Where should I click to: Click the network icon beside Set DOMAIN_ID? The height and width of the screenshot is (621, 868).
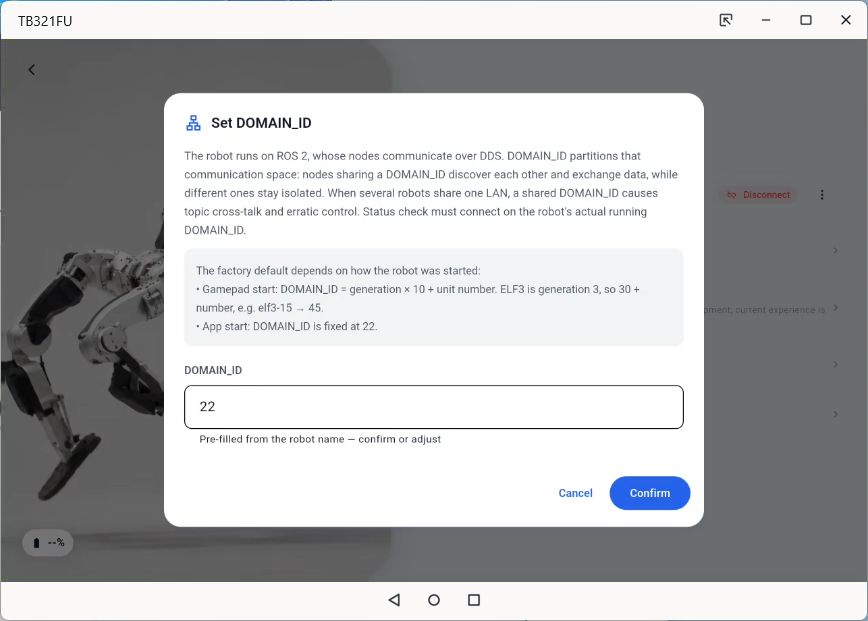(x=193, y=123)
